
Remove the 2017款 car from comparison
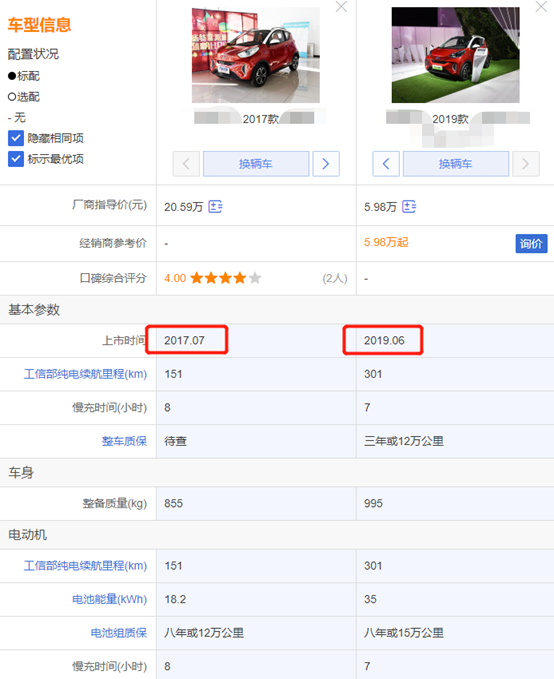(341, 6)
